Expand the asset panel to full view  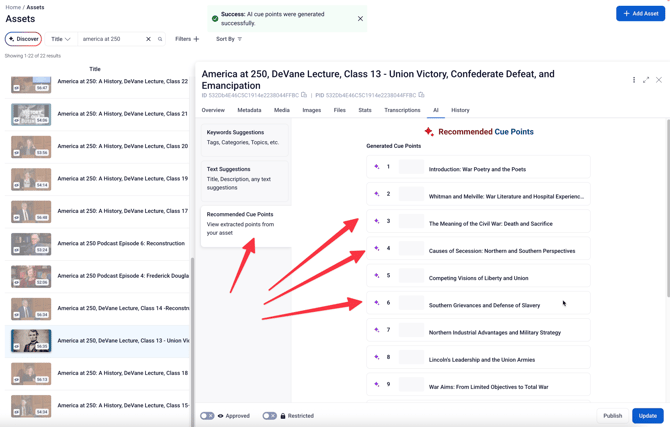tap(646, 80)
